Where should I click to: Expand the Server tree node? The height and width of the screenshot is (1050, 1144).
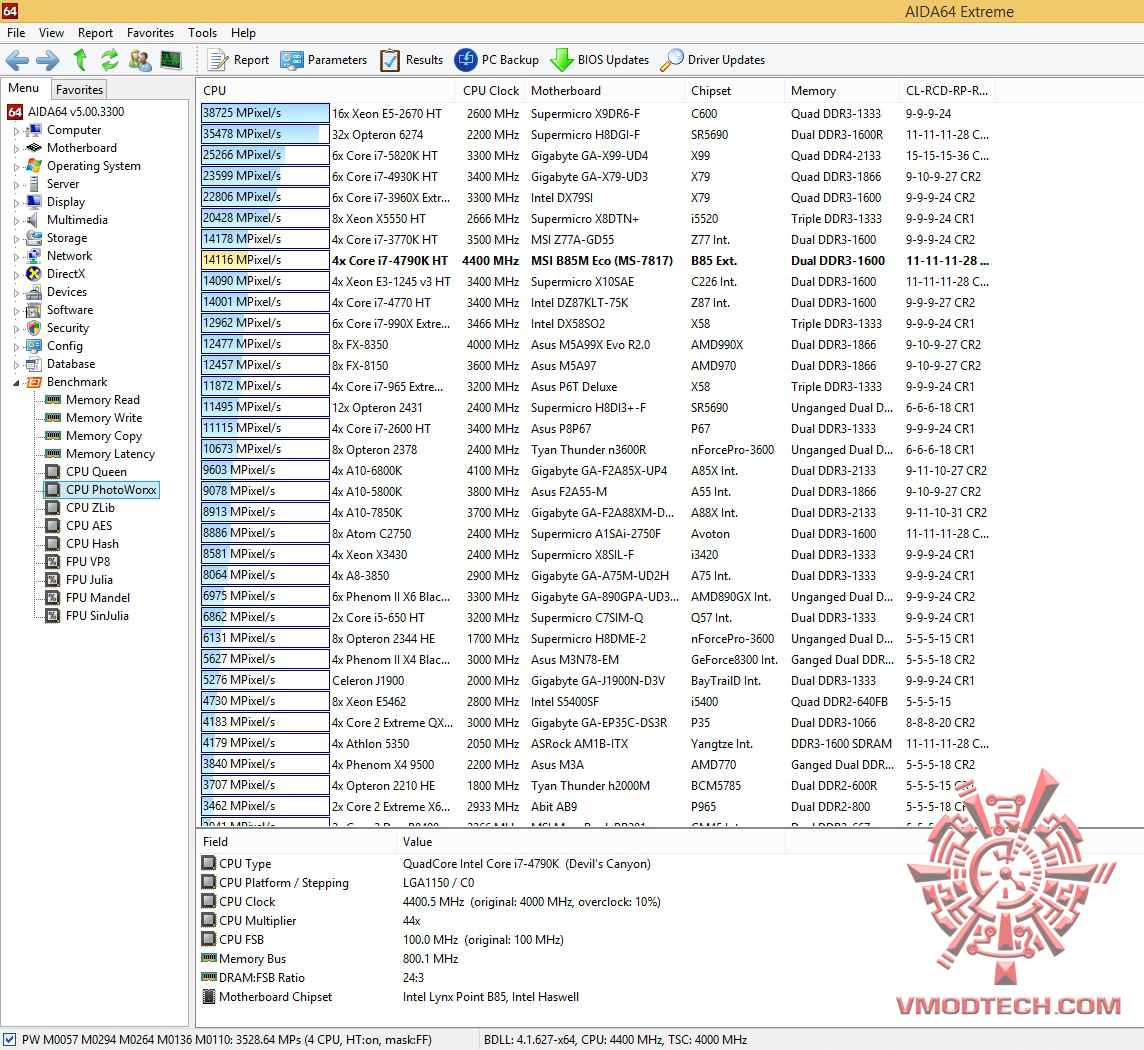tap(16, 185)
